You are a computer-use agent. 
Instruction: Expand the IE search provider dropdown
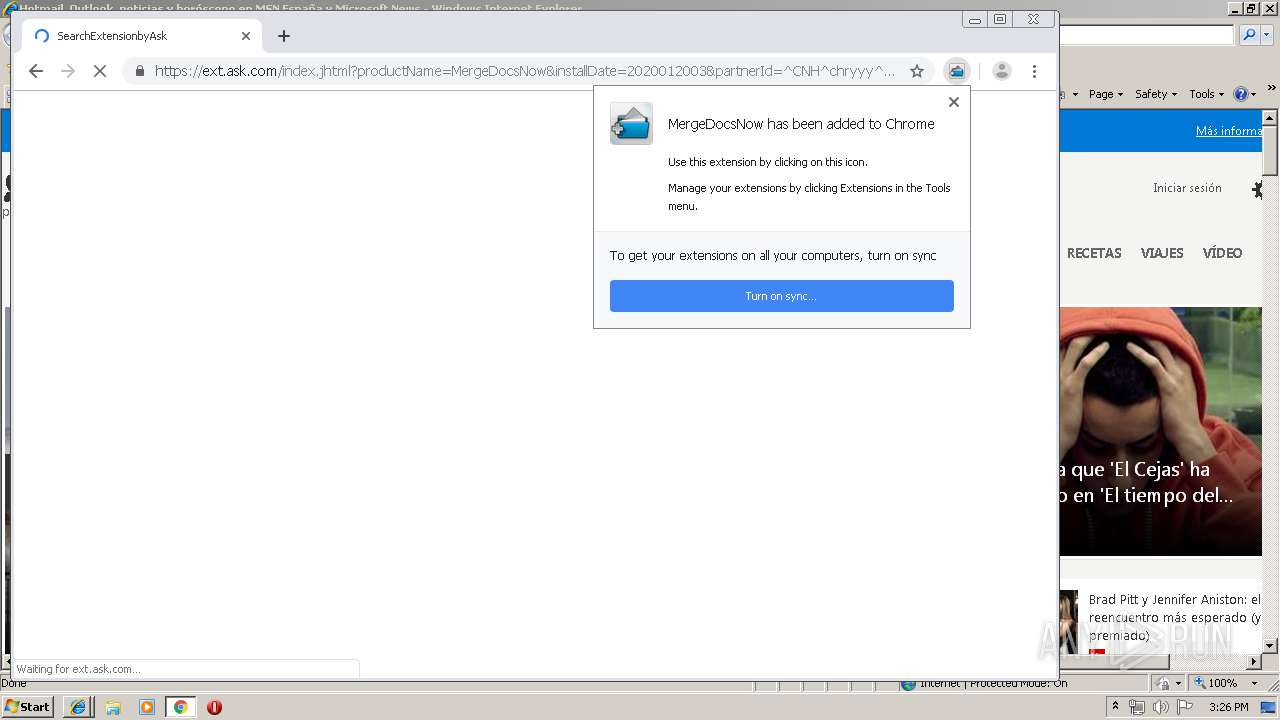coord(1266,35)
